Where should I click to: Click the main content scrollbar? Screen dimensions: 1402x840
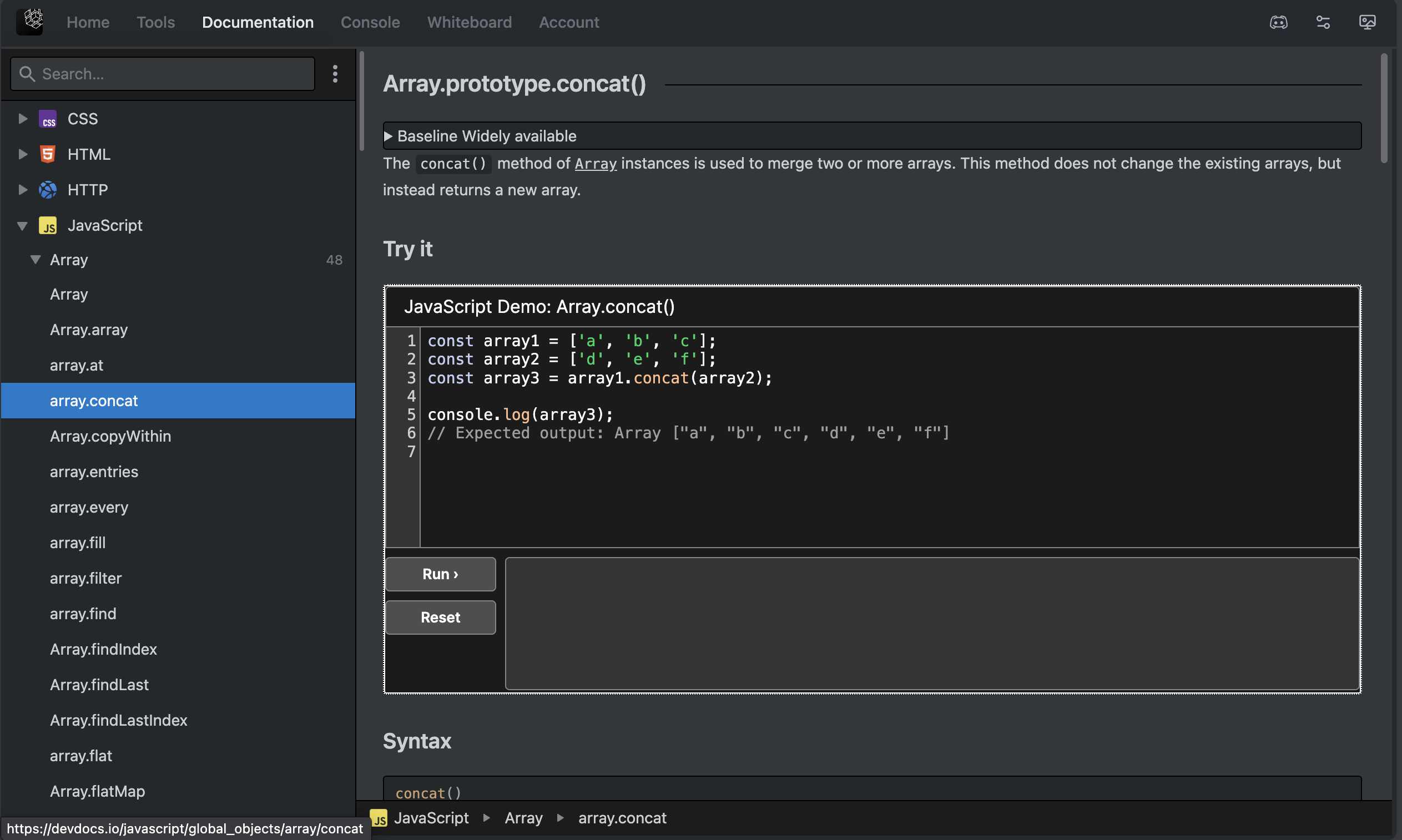(x=1384, y=108)
